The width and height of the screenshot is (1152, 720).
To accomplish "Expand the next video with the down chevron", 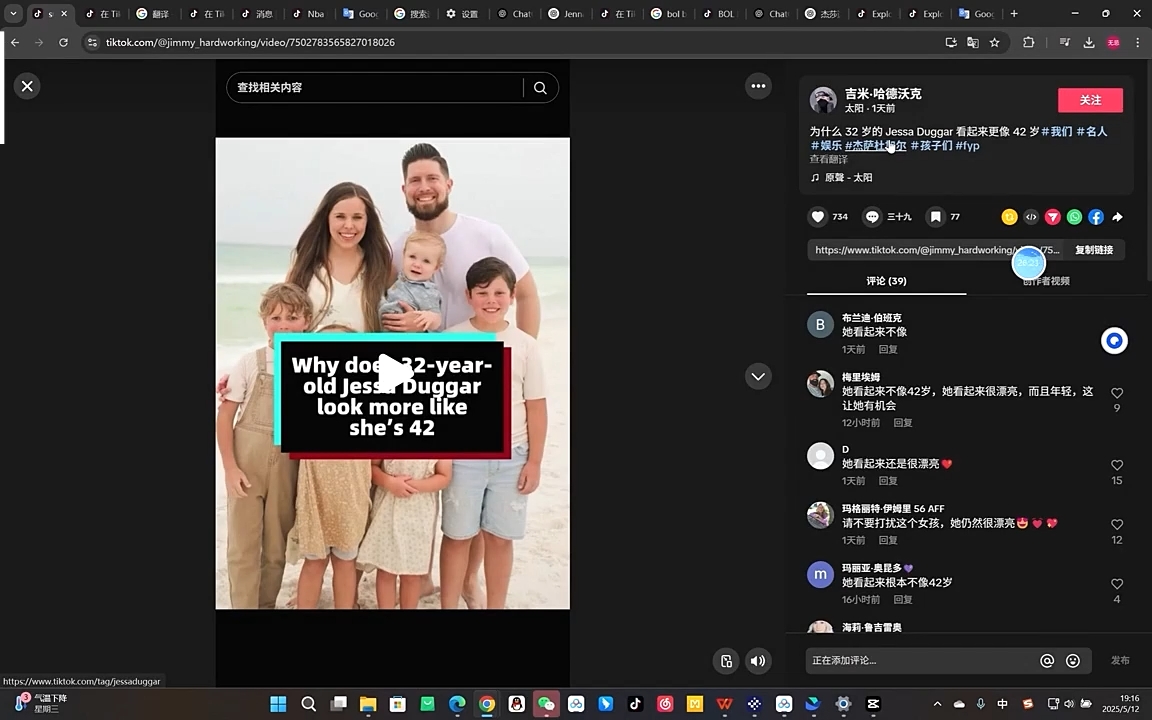I will point(758,376).
